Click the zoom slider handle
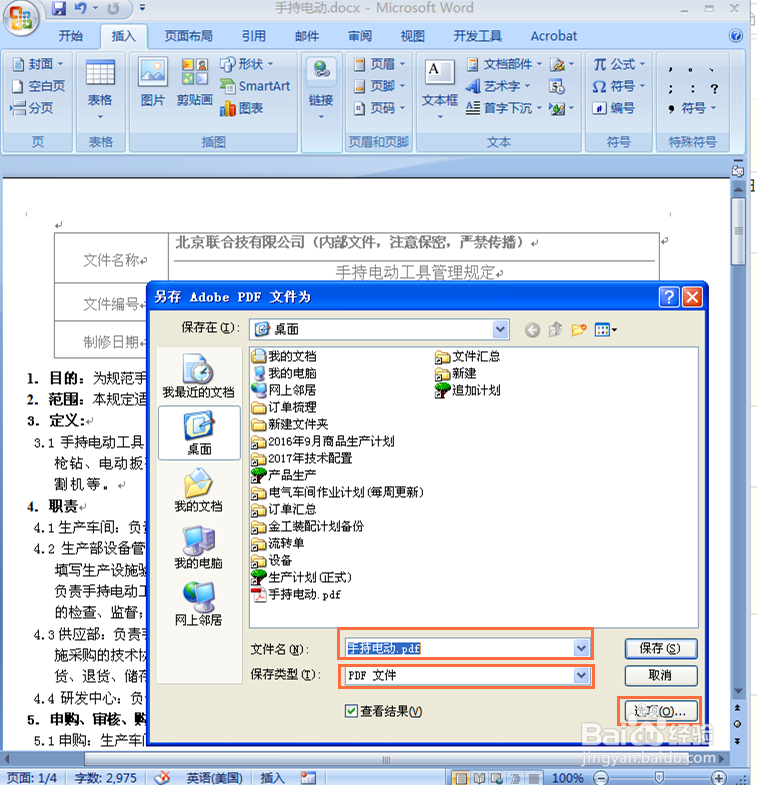The image size is (757, 785). tap(659, 778)
